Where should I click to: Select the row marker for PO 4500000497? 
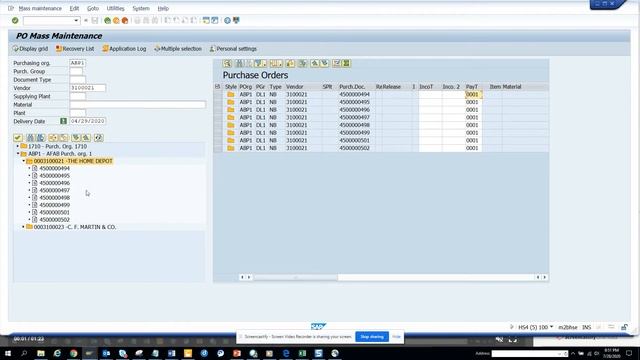click(x=218, y=118)
